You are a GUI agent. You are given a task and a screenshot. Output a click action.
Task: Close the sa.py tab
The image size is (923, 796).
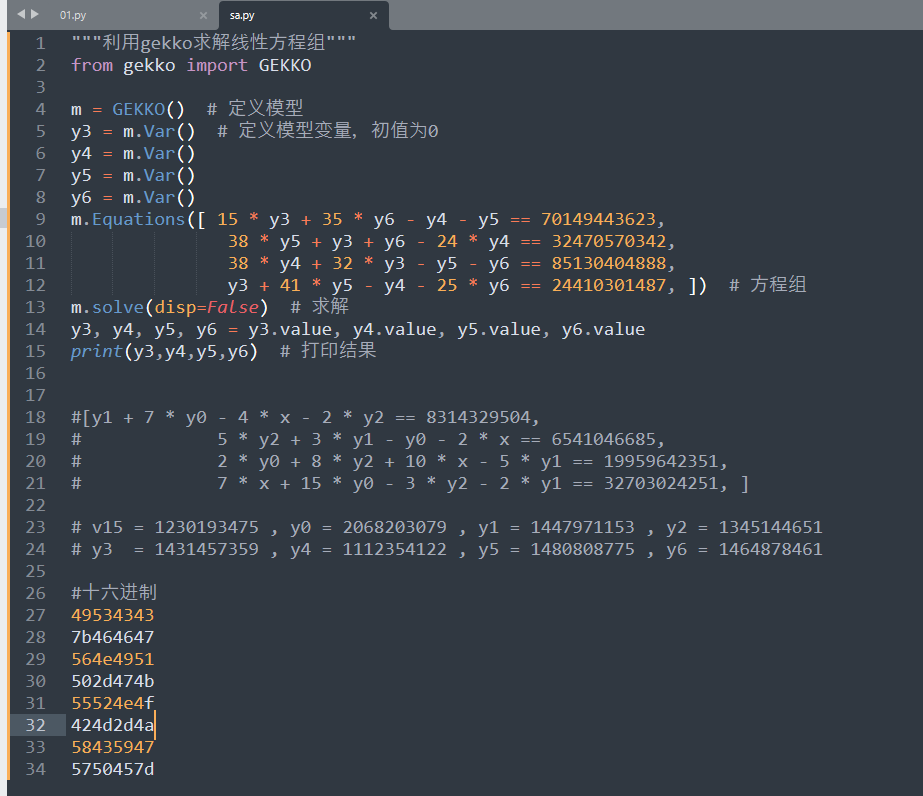373,15
